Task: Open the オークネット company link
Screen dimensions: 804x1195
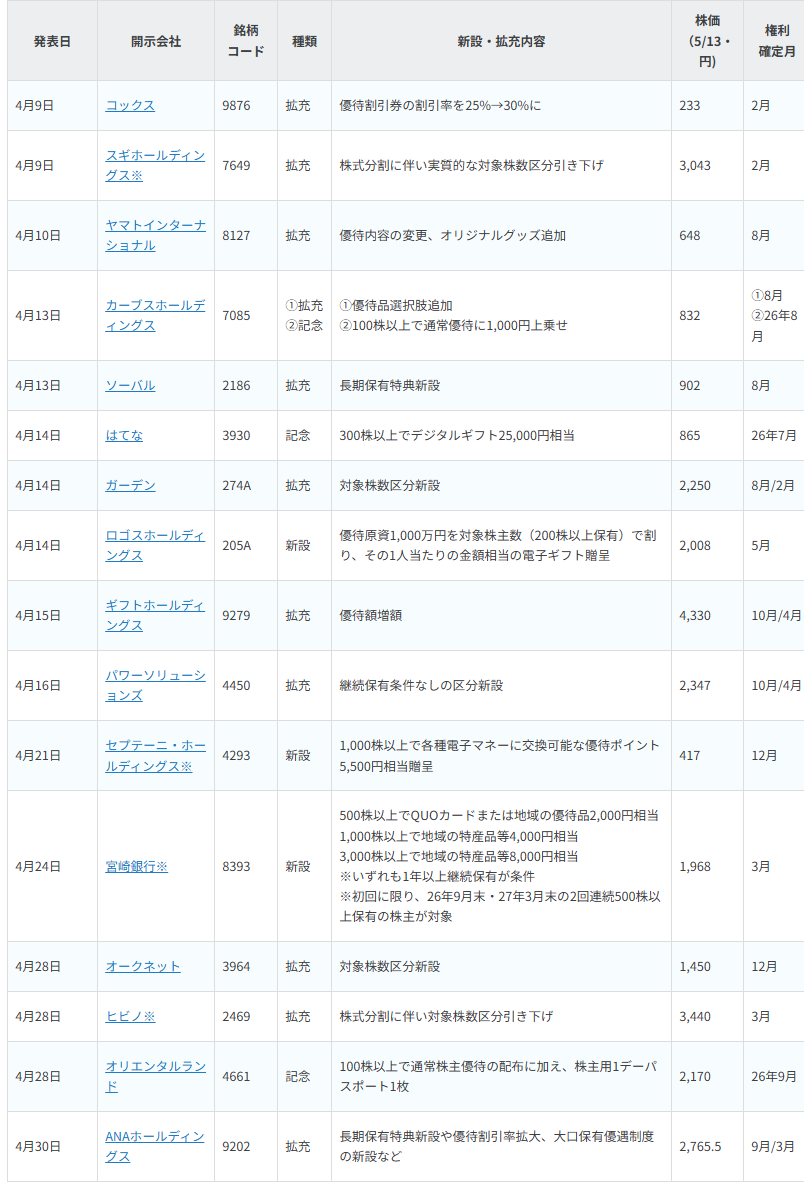Action: pyautogui.click(x=143, y=966)
